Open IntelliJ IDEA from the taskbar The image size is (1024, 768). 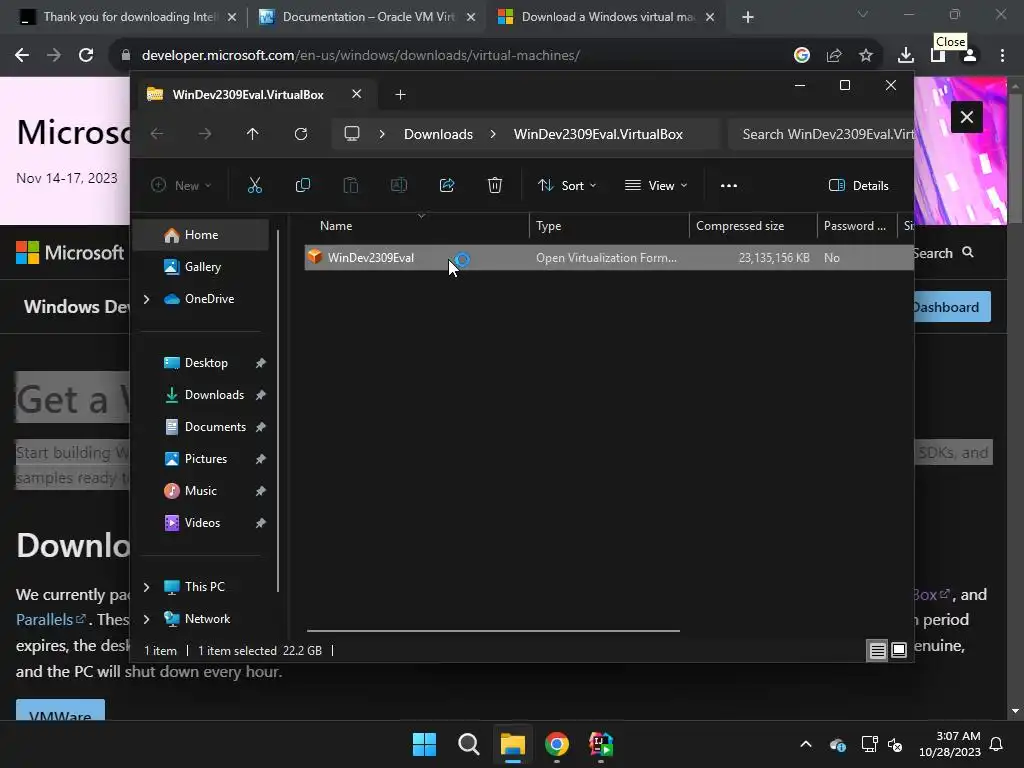[x=601, y=744]
